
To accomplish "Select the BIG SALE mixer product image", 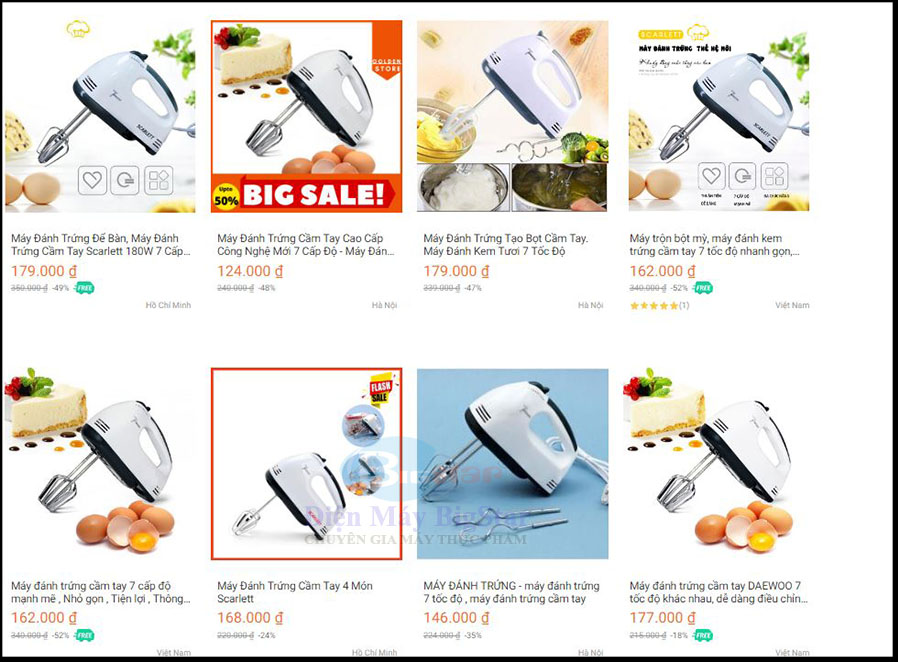I will click(x=307, y=117).
